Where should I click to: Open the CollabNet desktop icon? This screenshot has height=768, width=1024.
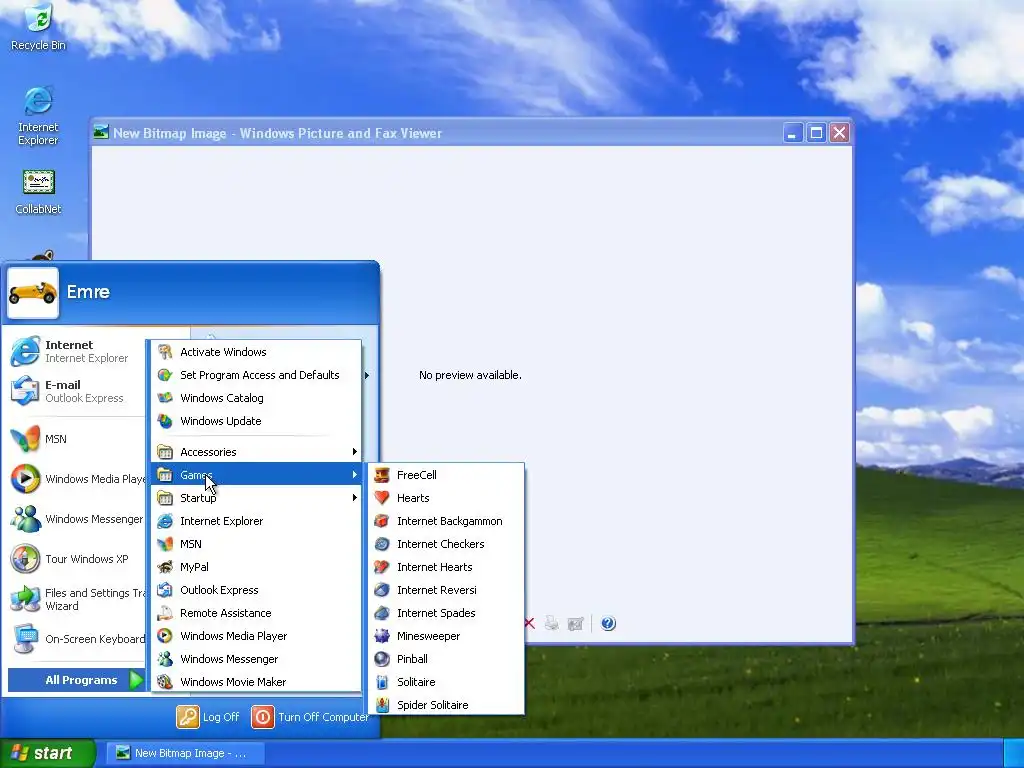click(x=38, y=193)
